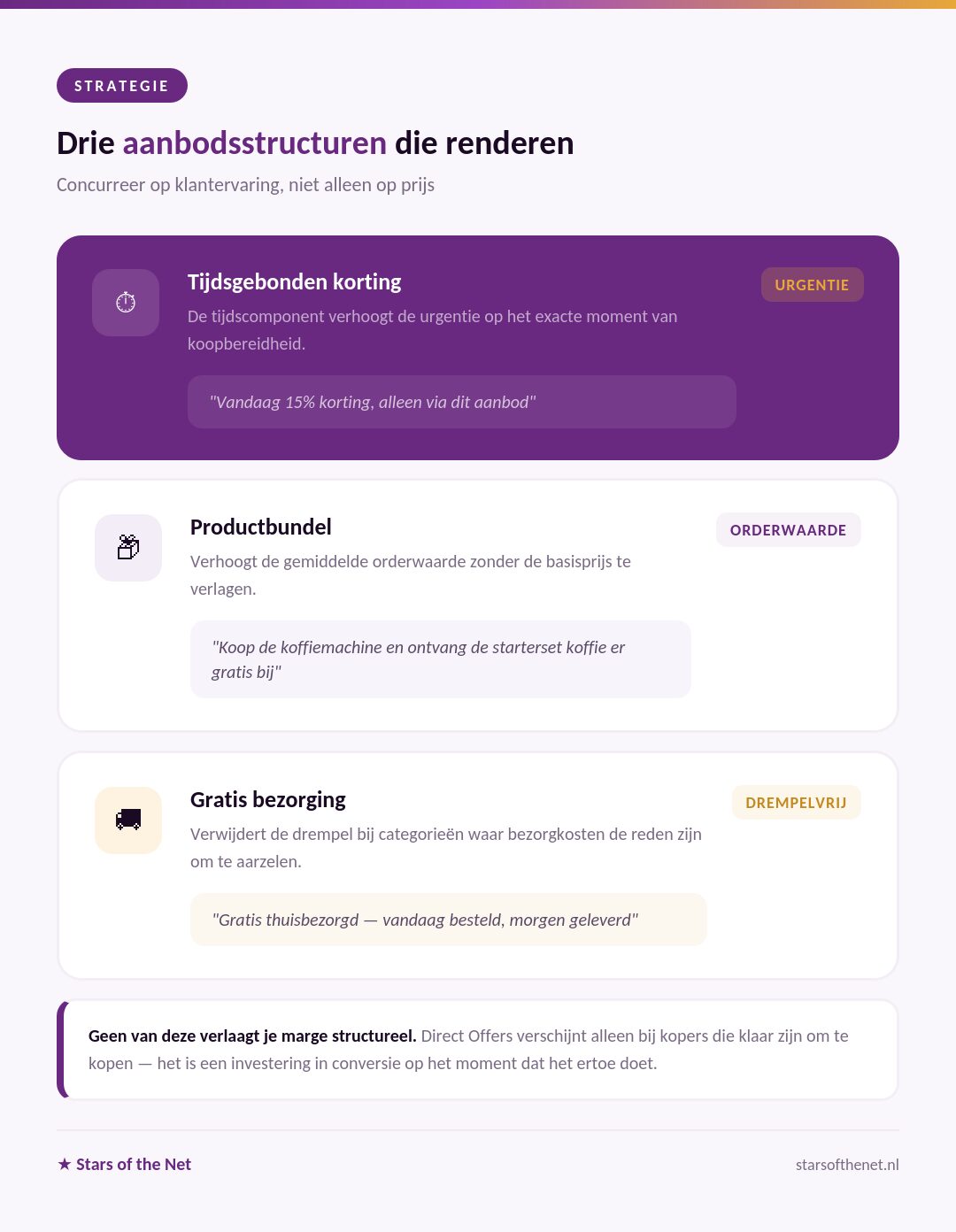Viewport: 956px width, 1232px height.
Task: Click the subtitle about klantervaring
Action: click(x=245, y=185)
